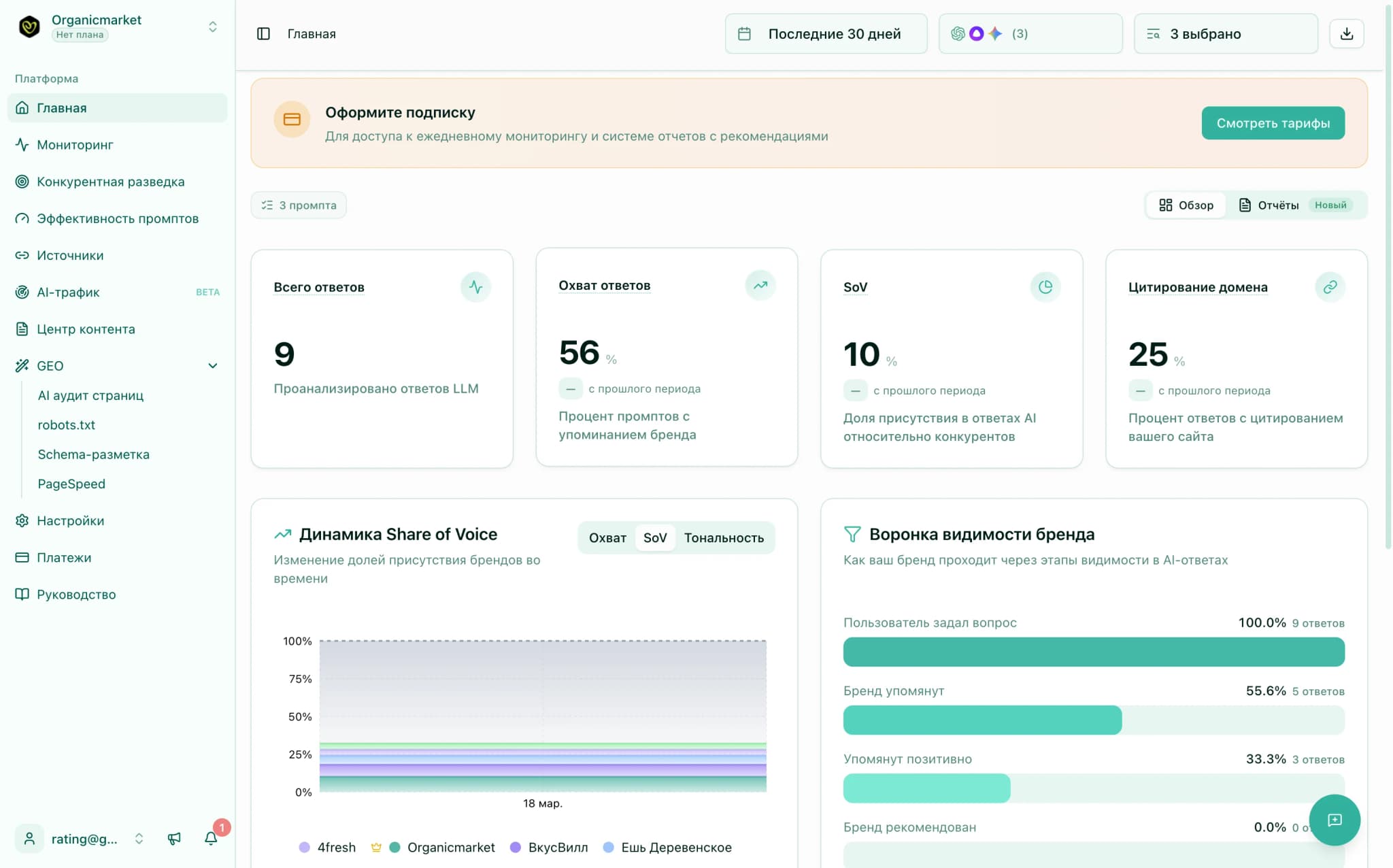Click the download export icon

tap(1346, 34)
